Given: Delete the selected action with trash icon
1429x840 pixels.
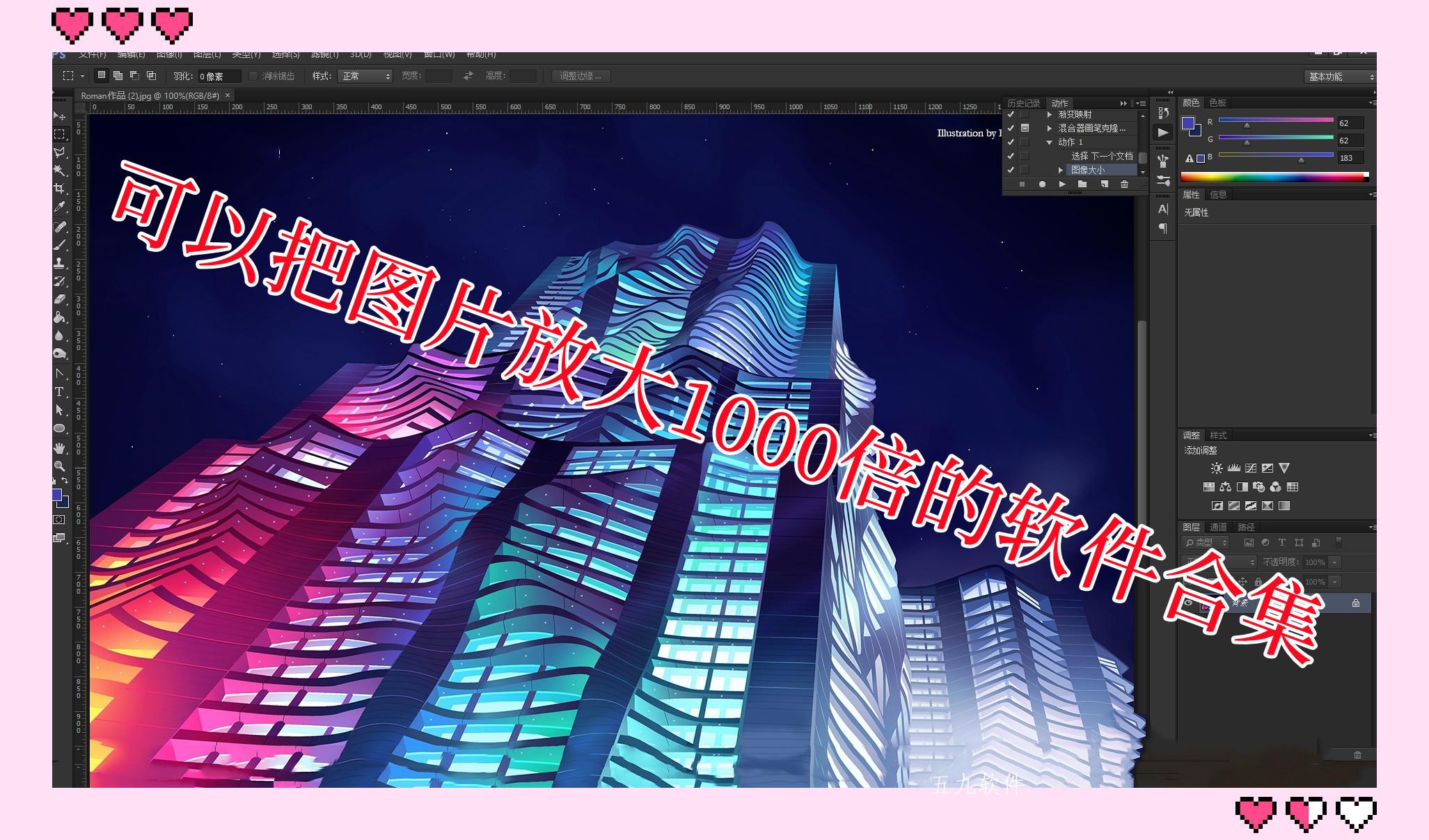Looking at the screenshot, I should click(1124, 184).
